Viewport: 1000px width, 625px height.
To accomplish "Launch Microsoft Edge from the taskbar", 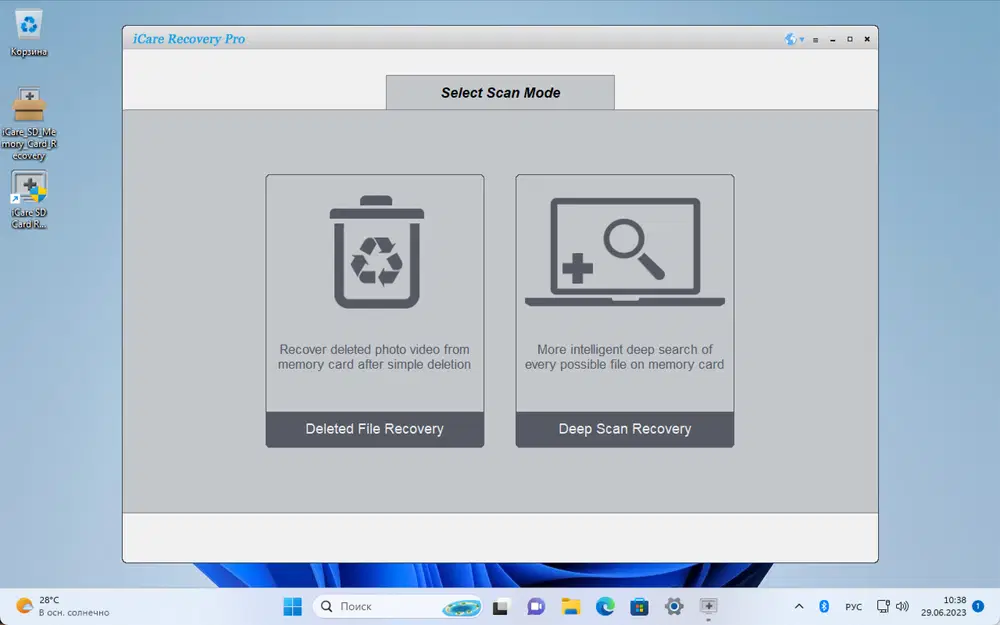I will click(605, 606).
